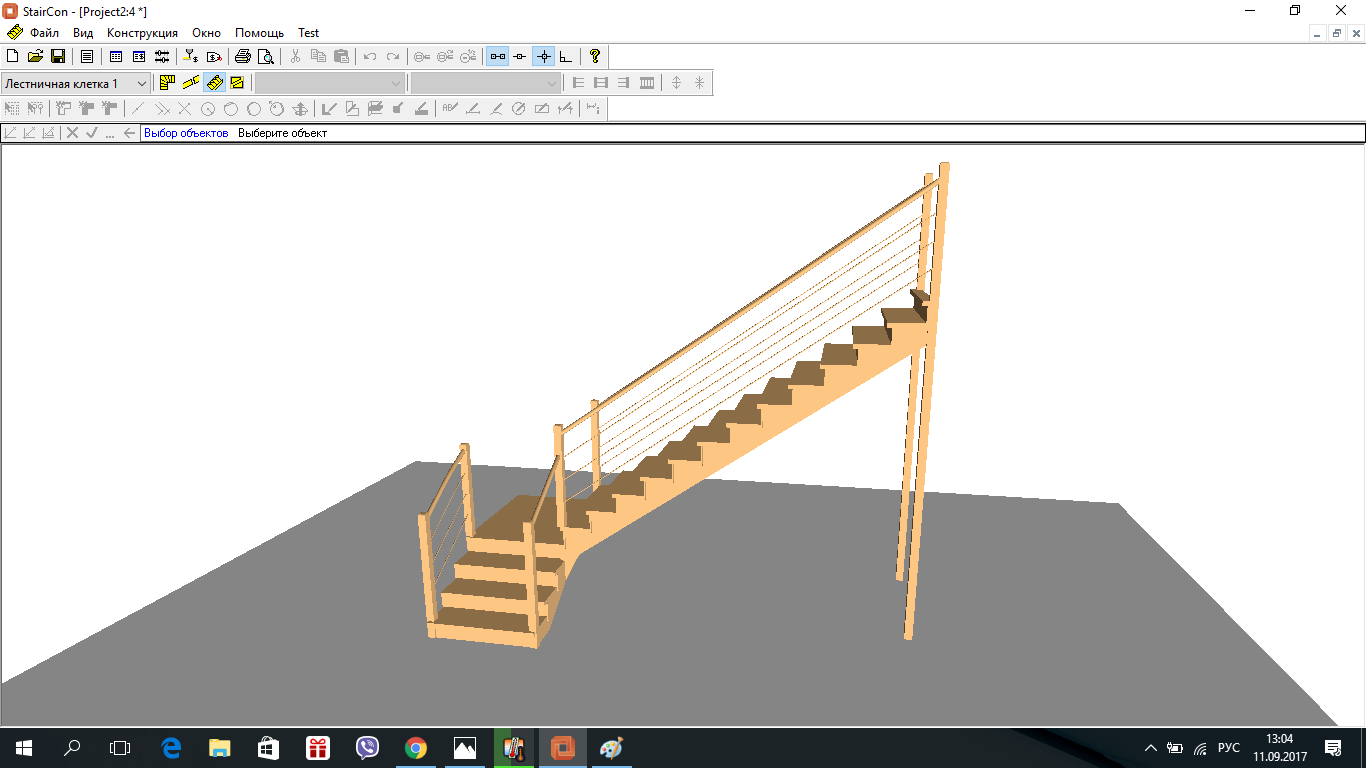This screenshot has width=1366, height=768.
Task: Open File Explorer from the taskbar
Action: (x=220, y=748)
